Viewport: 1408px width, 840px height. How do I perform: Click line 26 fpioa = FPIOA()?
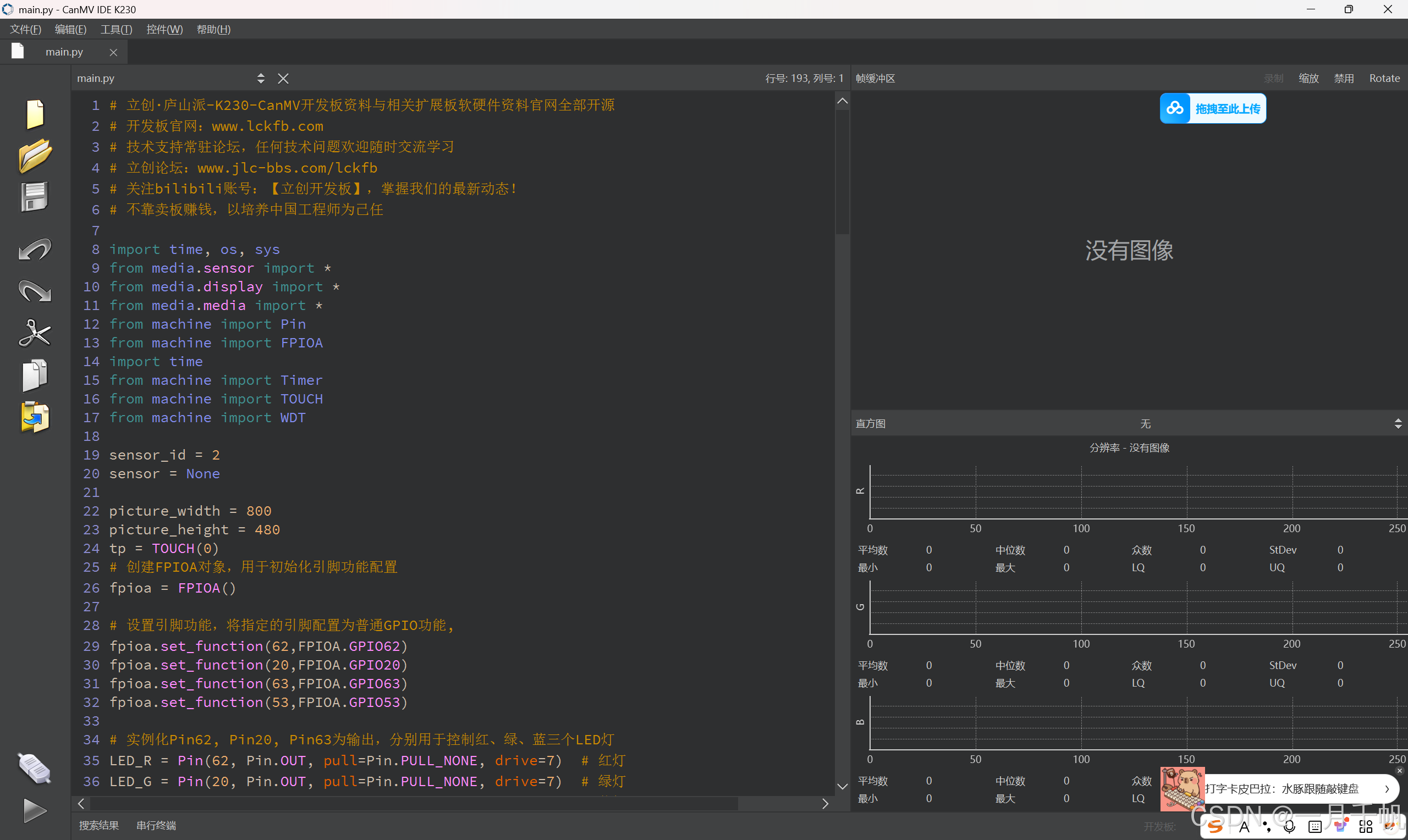[x=173, y=588]
